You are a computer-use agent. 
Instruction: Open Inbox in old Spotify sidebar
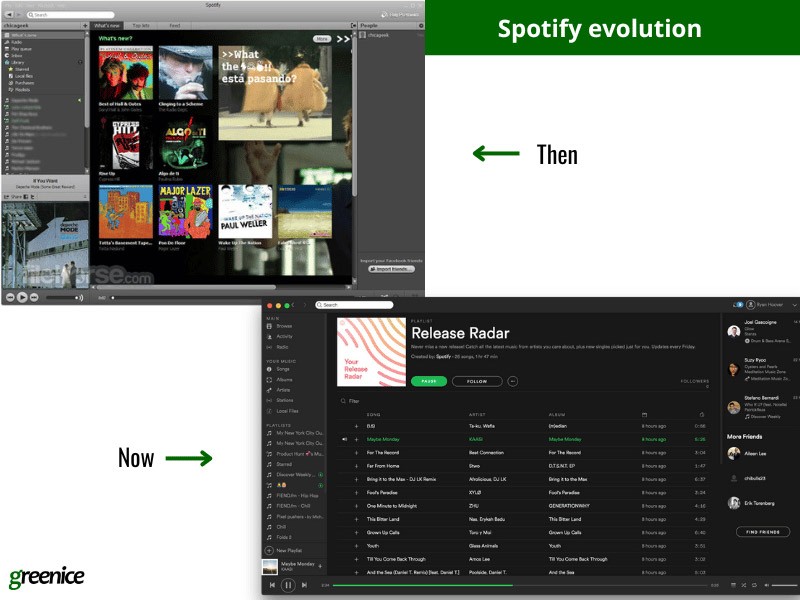(16, 55)
